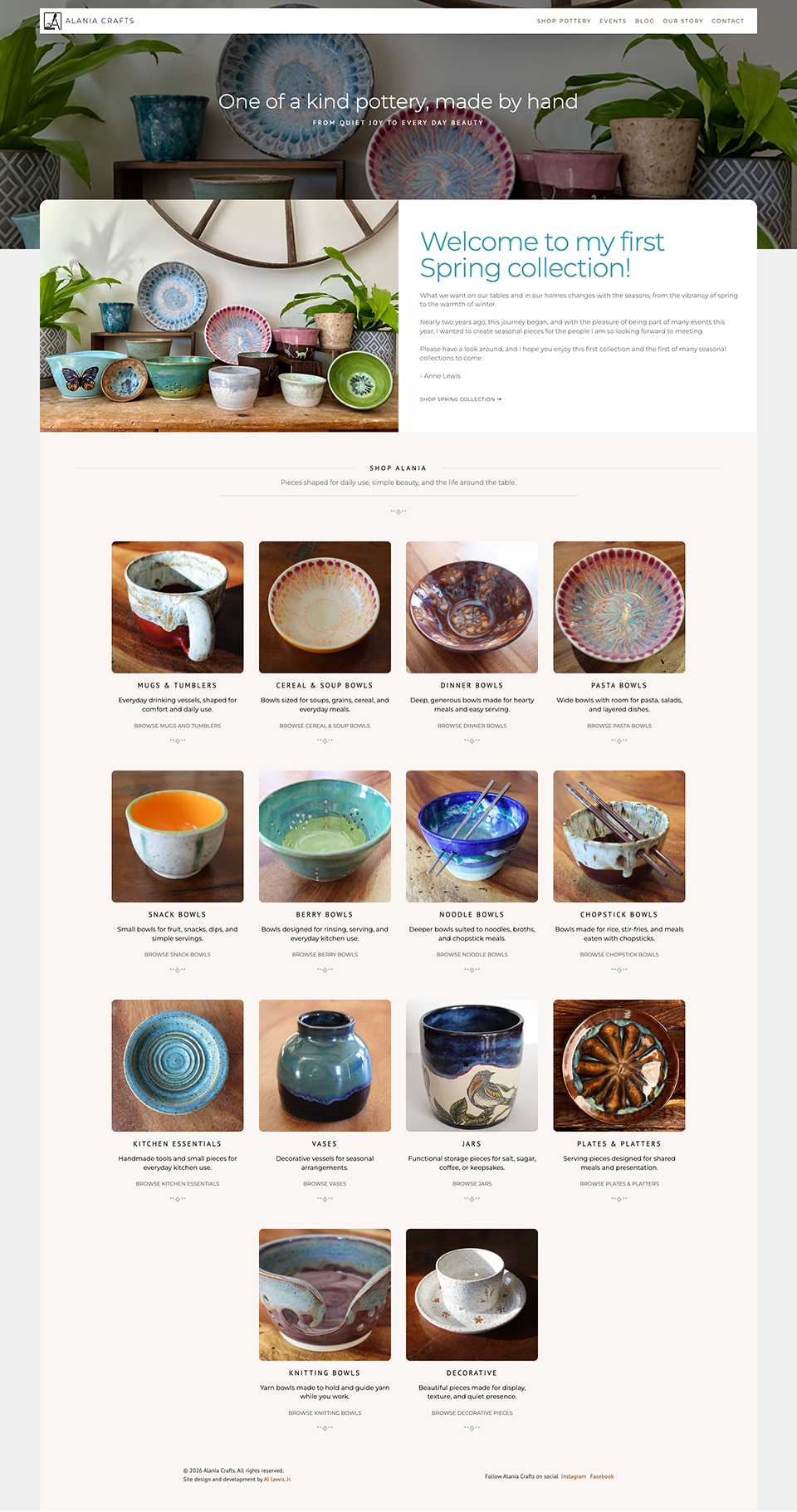
Task: Go to the Events page
Action: coord(613,21)
